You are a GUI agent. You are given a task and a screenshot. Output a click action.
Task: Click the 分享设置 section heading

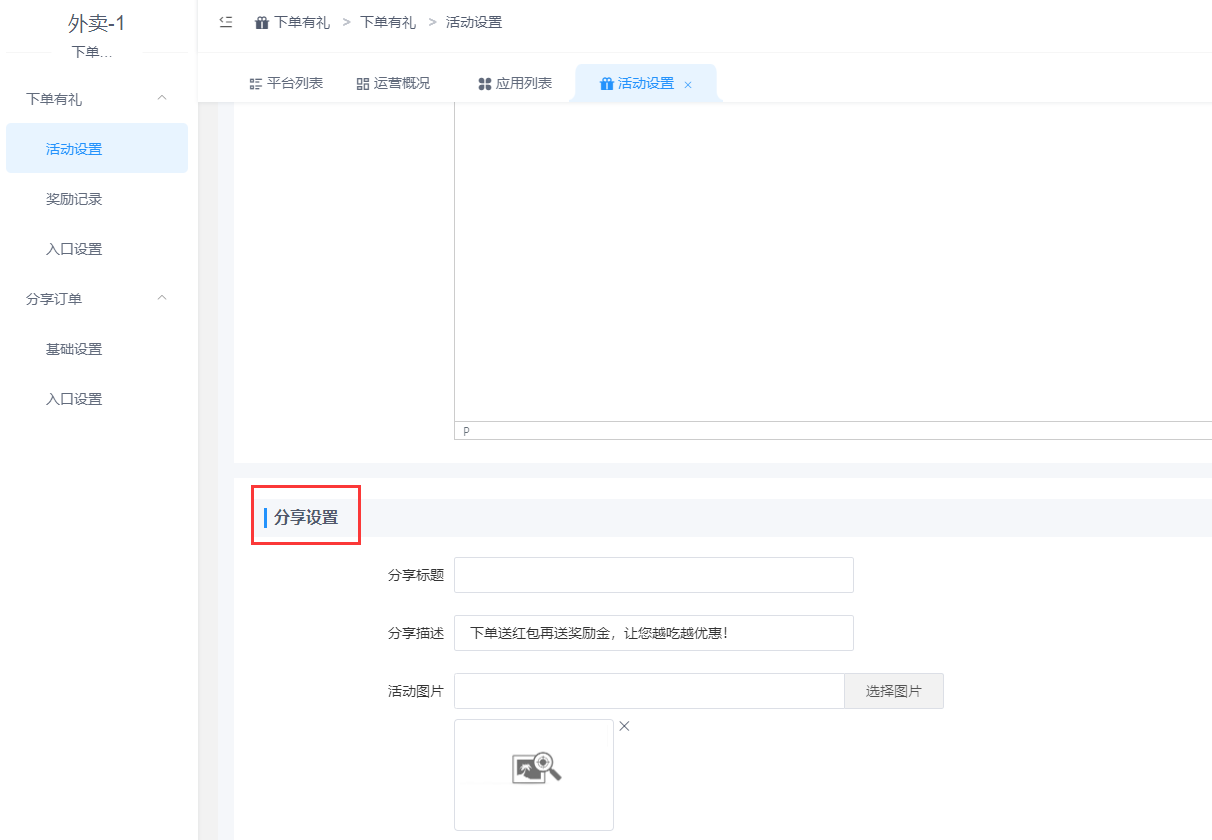[x=306, y=518]
